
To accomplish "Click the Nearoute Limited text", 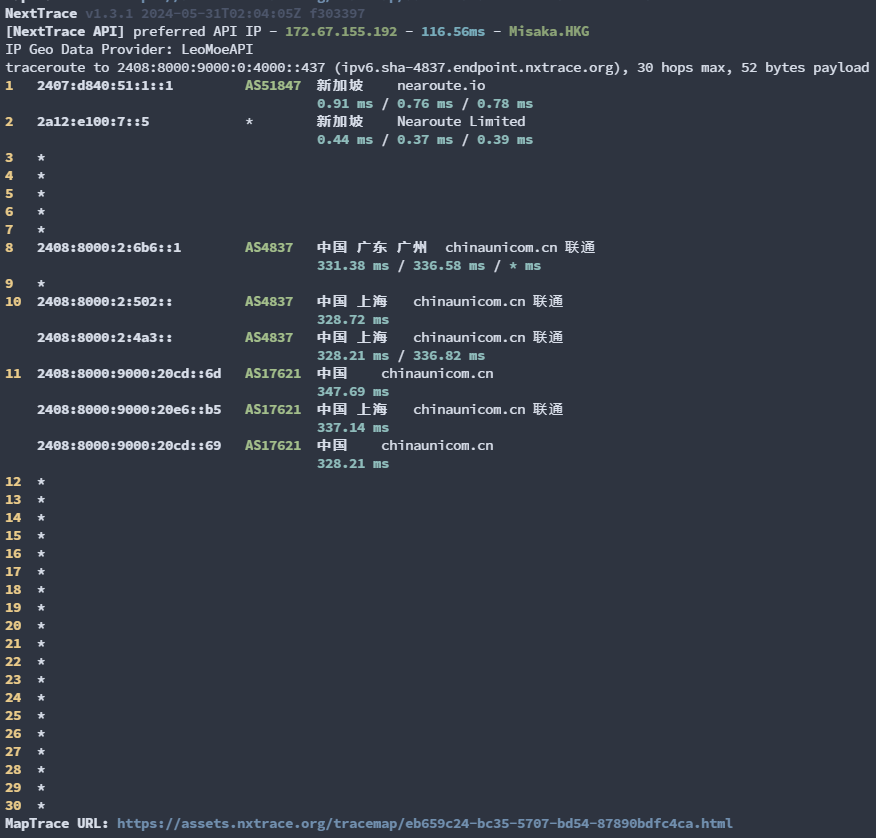I will point(461,121).
